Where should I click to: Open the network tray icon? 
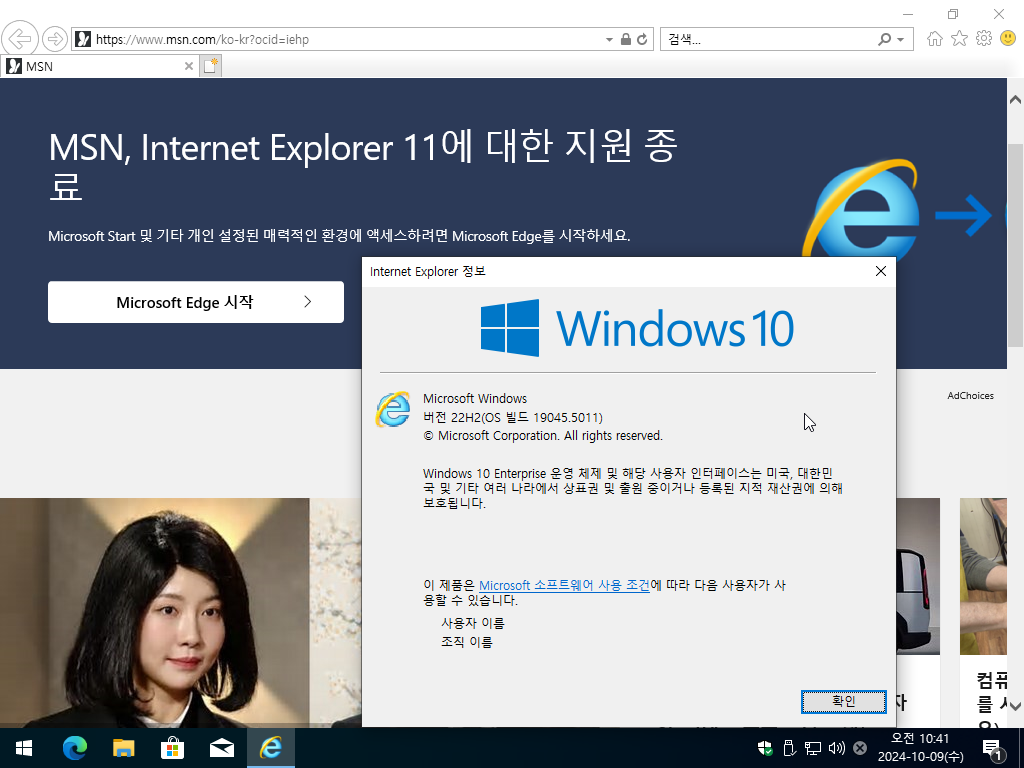pyautogui.click(x=812, y=748)
